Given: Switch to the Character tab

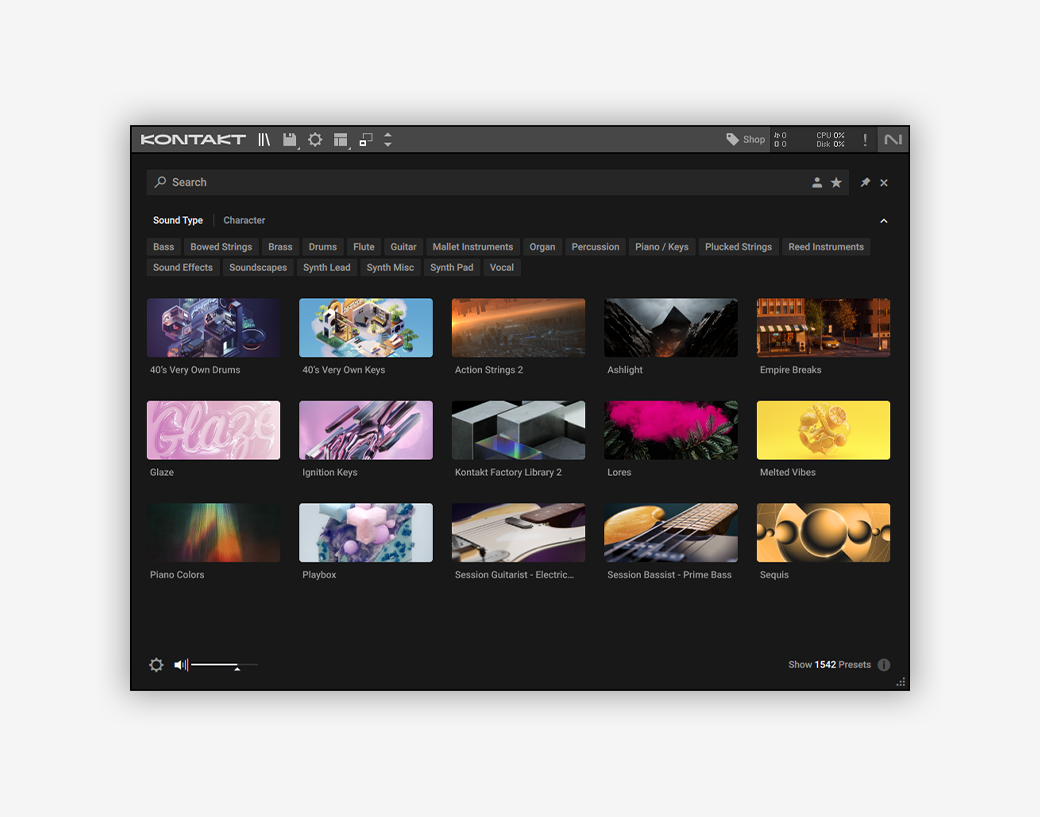Looking at the screenshot, I should click(x=244, y=220).
